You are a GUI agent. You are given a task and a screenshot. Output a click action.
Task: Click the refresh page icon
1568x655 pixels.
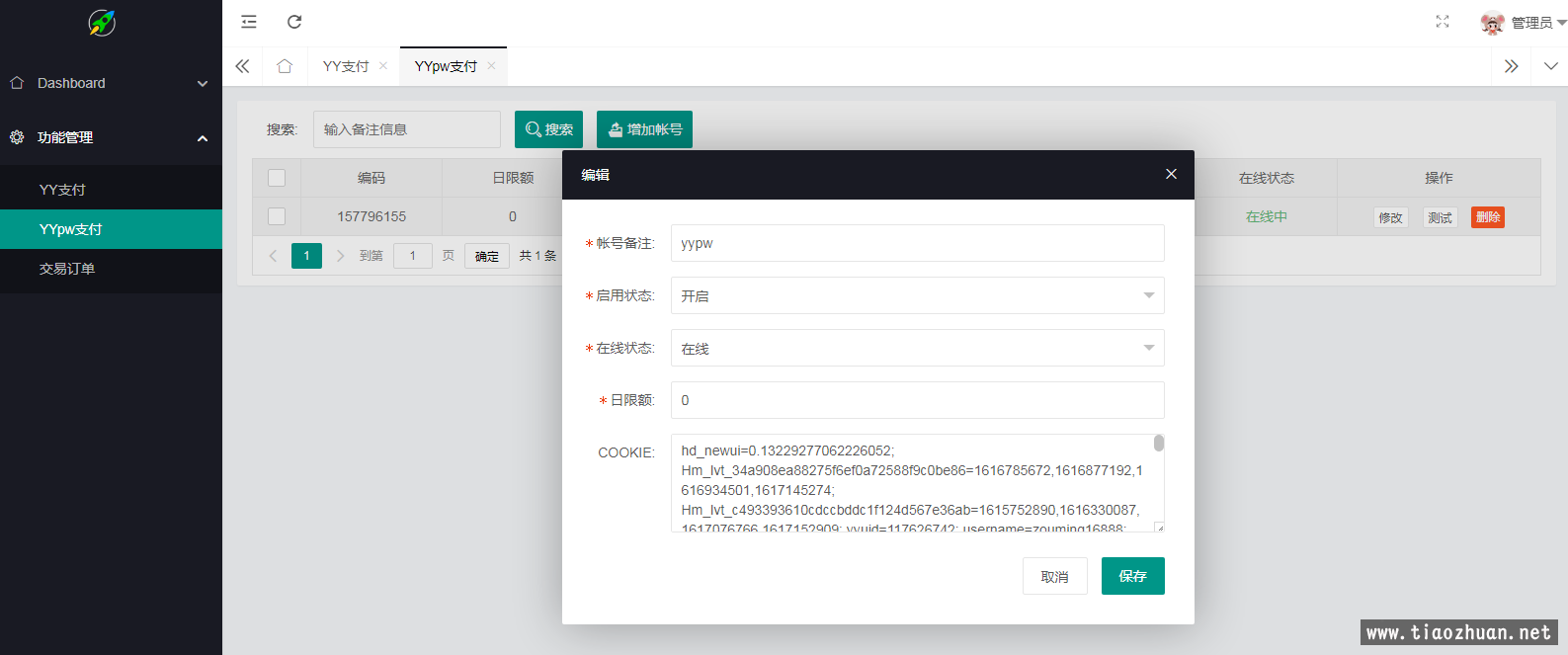(294, 22)
